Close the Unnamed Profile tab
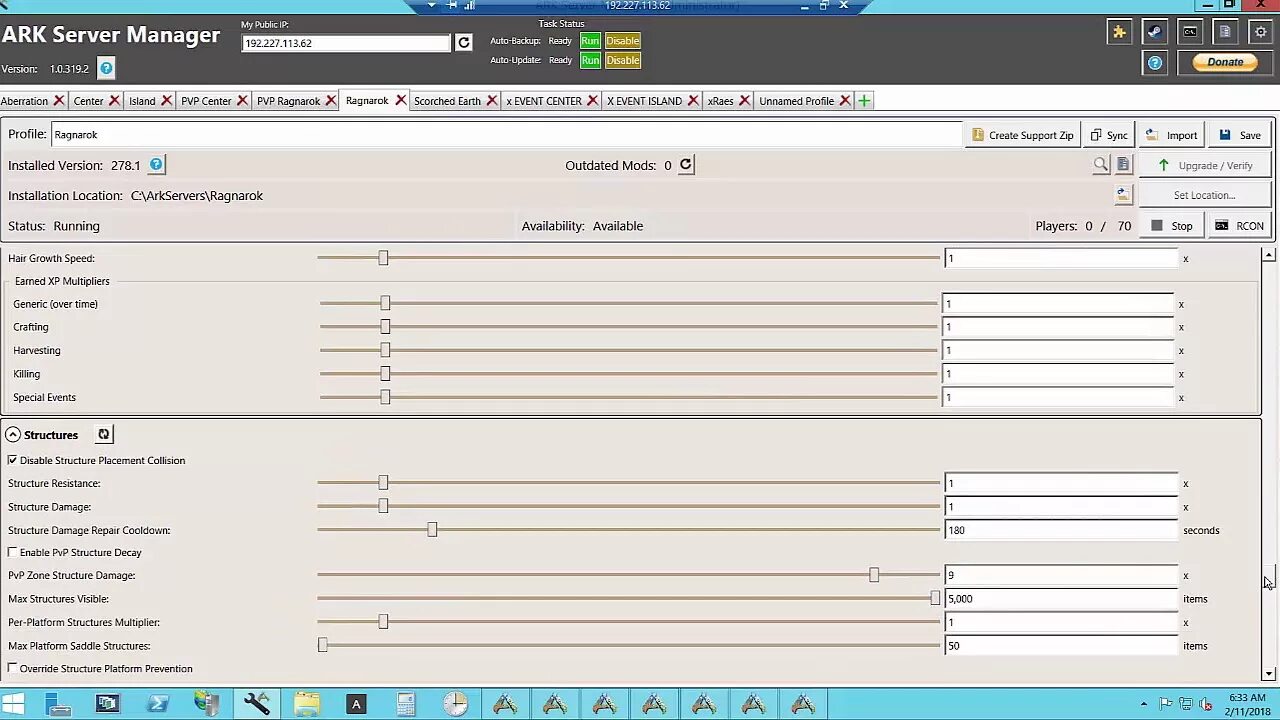This screenshot has width=1280, height=720. [845, 101]
